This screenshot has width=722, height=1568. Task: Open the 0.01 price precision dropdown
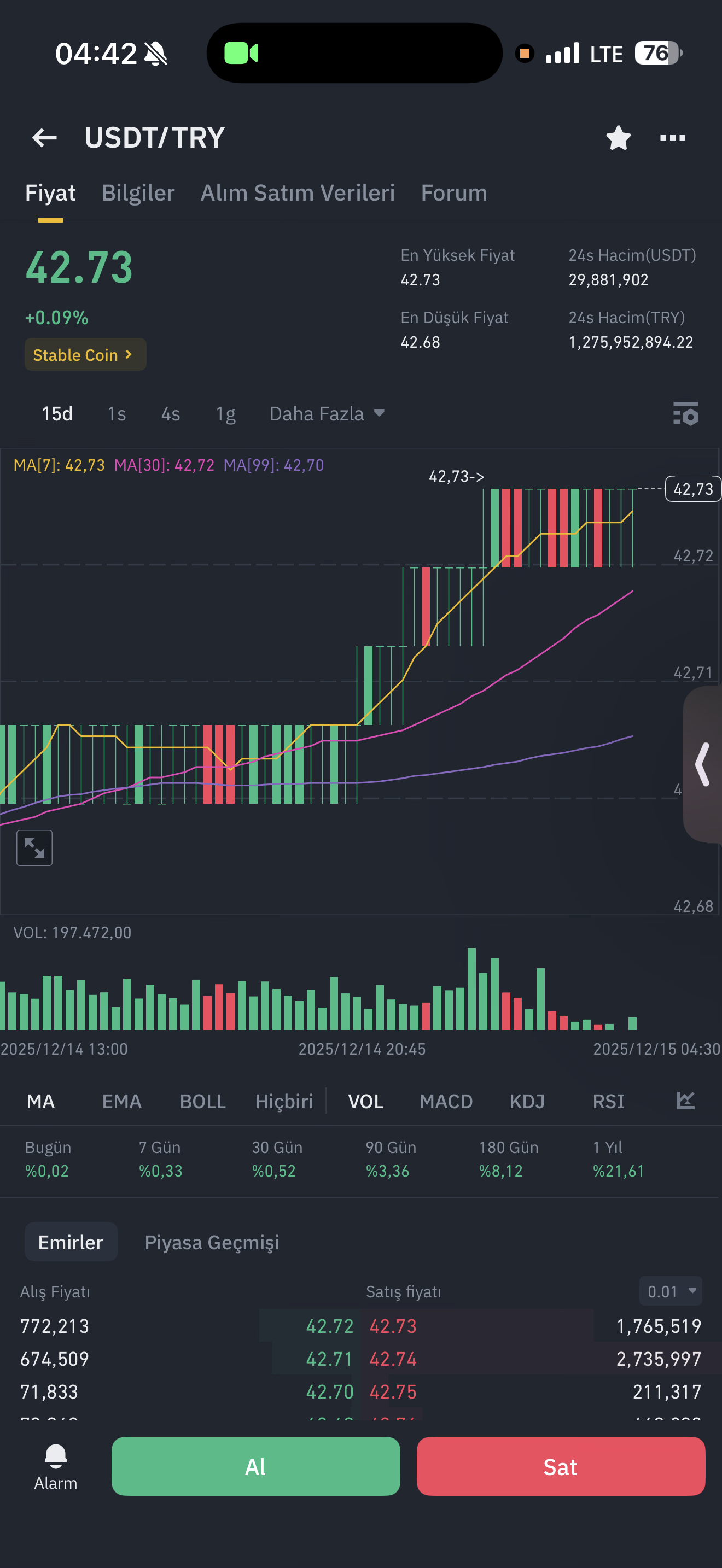point(670,1291)
